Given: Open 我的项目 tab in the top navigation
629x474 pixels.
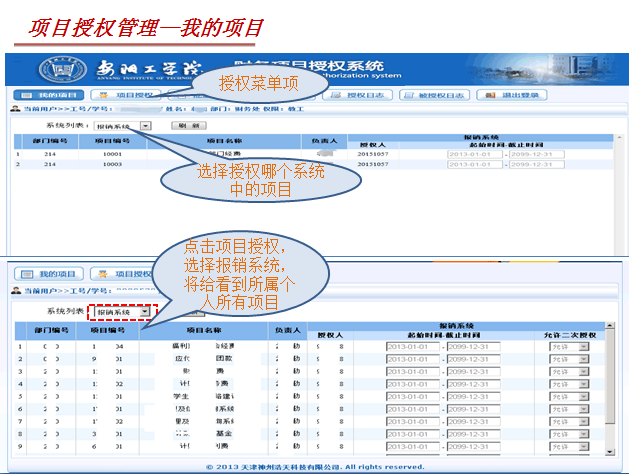Looking at the screenshot, I should [49, 95].
